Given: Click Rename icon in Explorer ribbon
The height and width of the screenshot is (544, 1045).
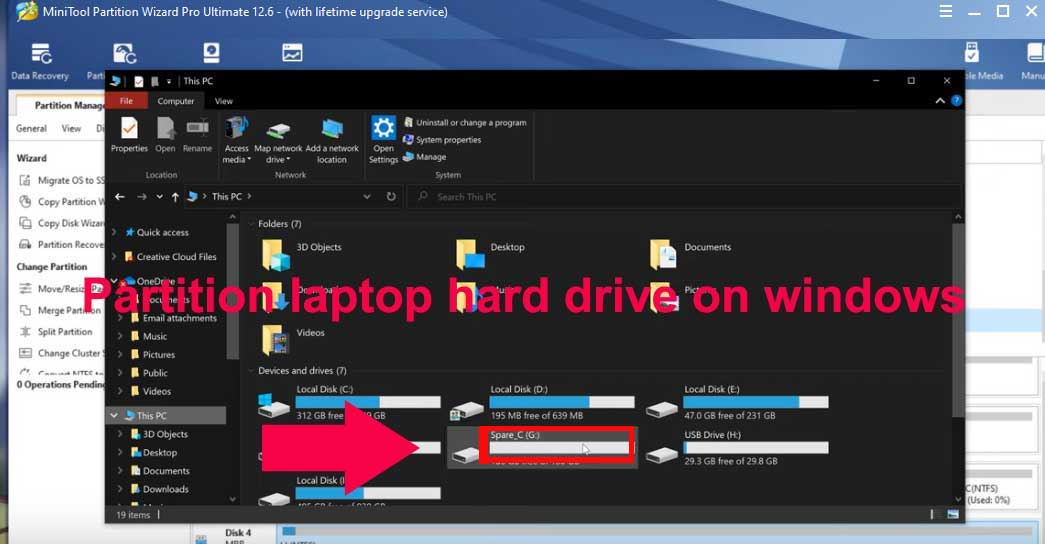Looking at the screenshot, I should click(x=197, y=135).
